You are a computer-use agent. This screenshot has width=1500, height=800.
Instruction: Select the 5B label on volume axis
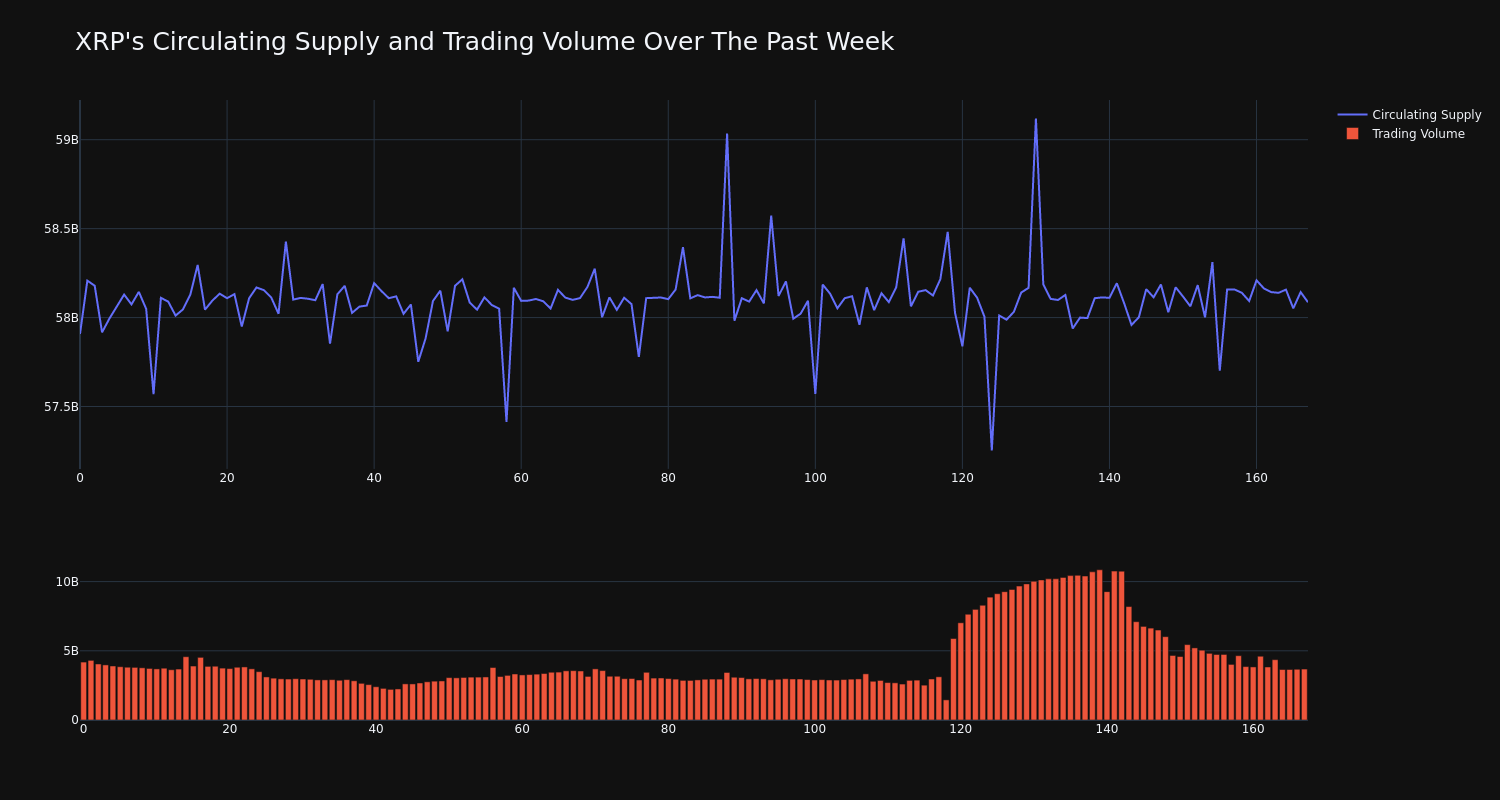(70, 651)
